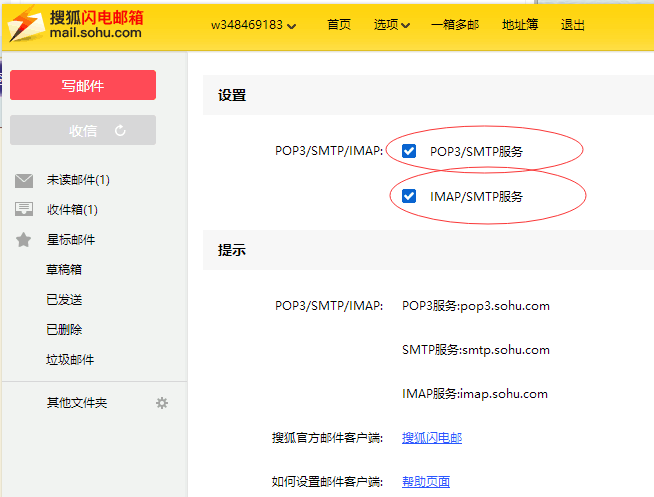The height and width of the screenshot is (497, 654).
Task: Go to 首页 in top navigation
Action: [339, 25]
